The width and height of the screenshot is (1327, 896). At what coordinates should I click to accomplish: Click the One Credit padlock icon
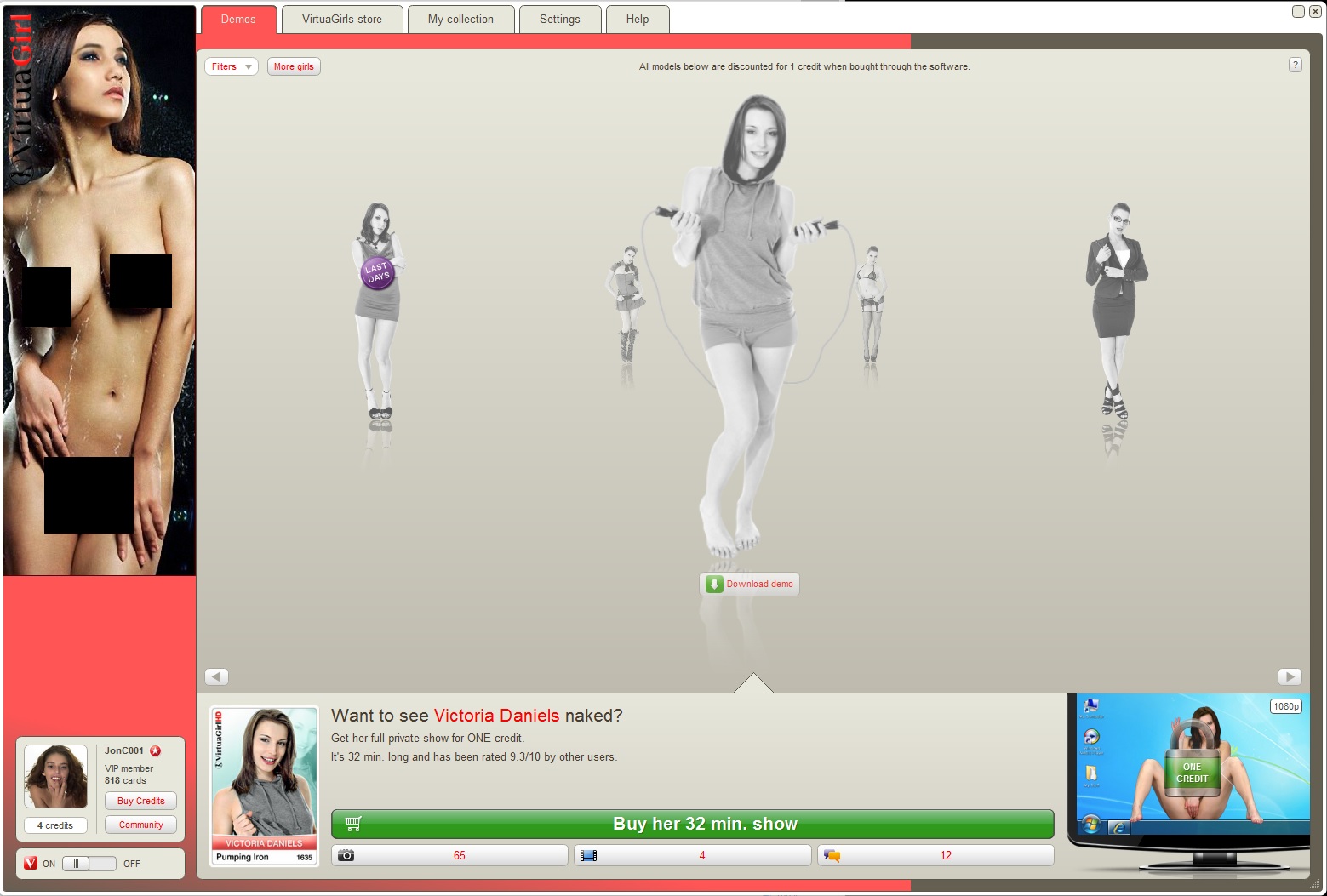coord(1193,759)
